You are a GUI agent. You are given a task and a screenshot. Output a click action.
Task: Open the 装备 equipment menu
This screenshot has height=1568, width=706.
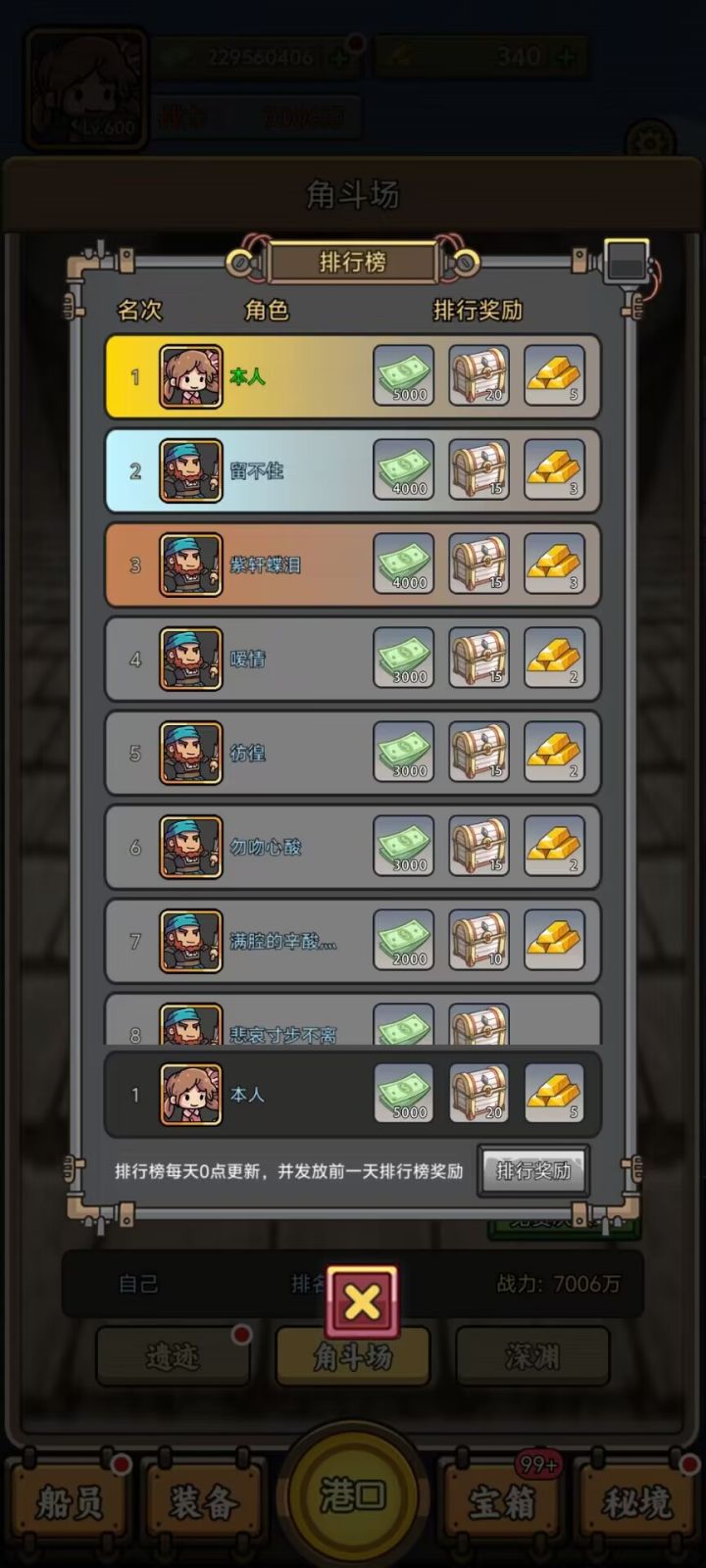204,1502
